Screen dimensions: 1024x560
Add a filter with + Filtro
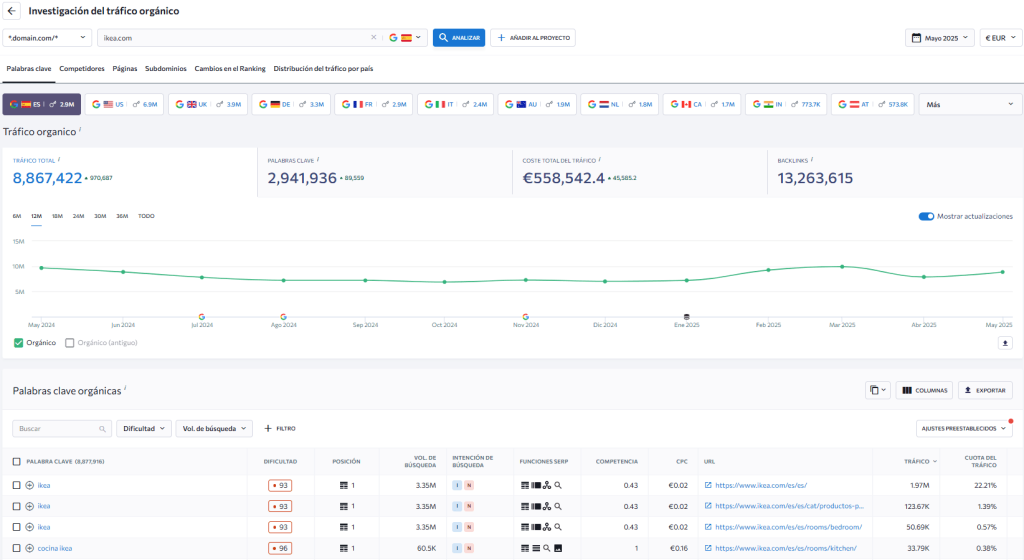(280, 429)
